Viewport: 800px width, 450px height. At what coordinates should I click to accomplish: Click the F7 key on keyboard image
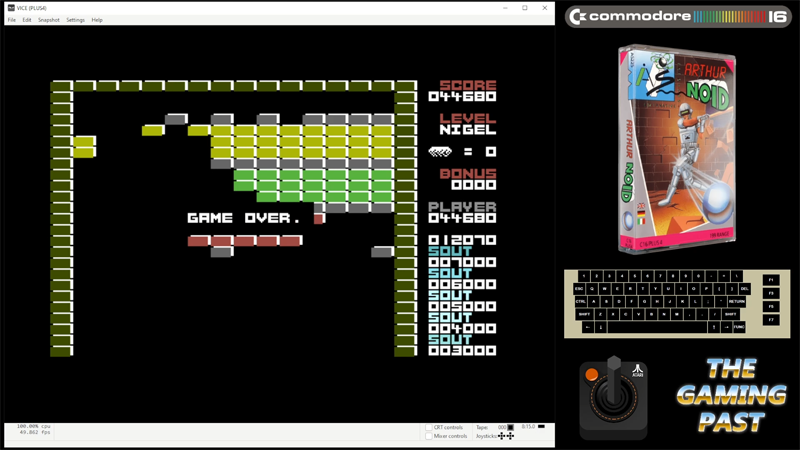click(771, 319)
